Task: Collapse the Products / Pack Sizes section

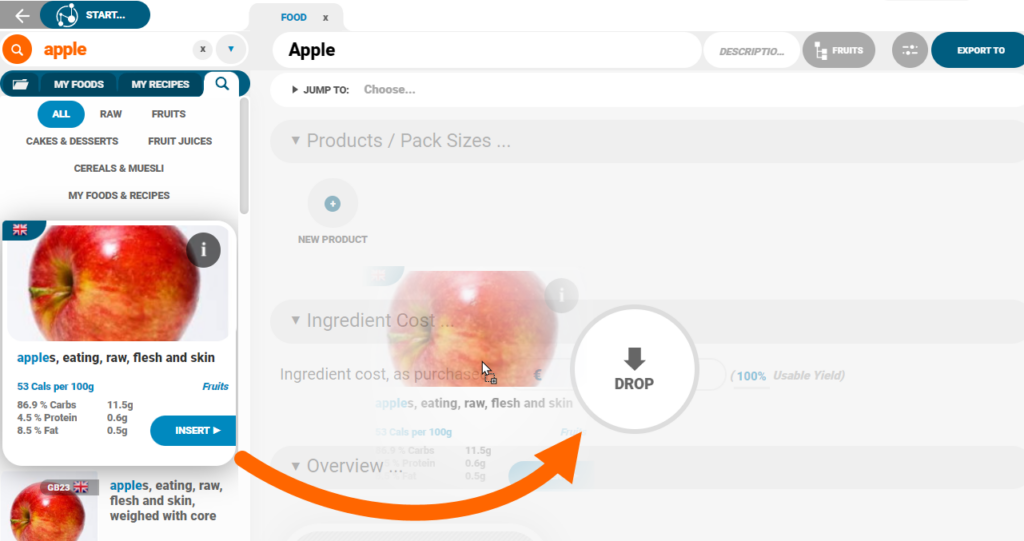Action: (295, 140)
